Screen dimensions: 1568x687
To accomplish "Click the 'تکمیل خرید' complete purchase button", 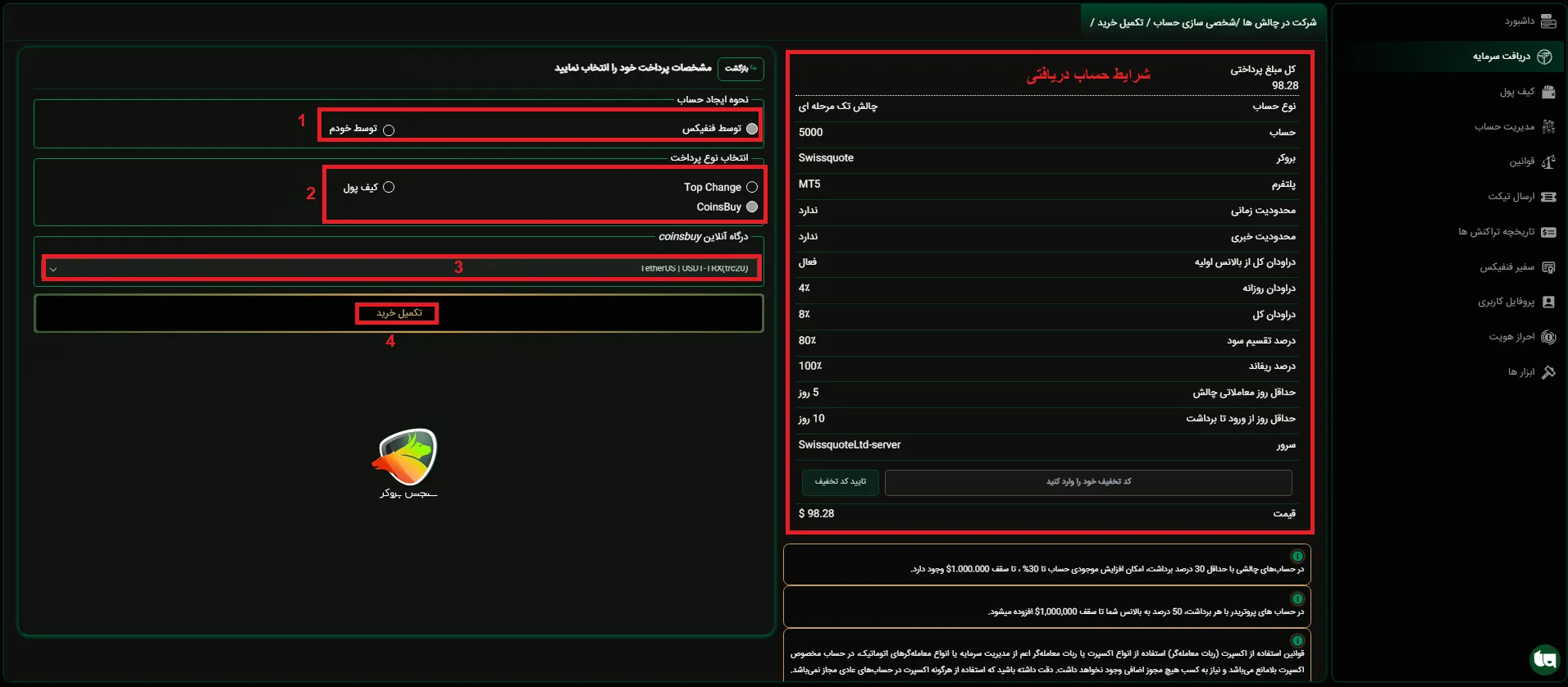I will [398, 313].
